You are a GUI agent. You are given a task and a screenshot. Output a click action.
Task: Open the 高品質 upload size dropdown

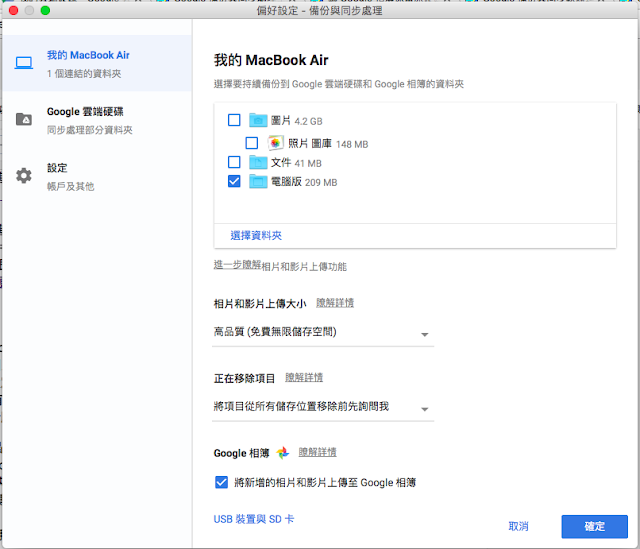323,334
